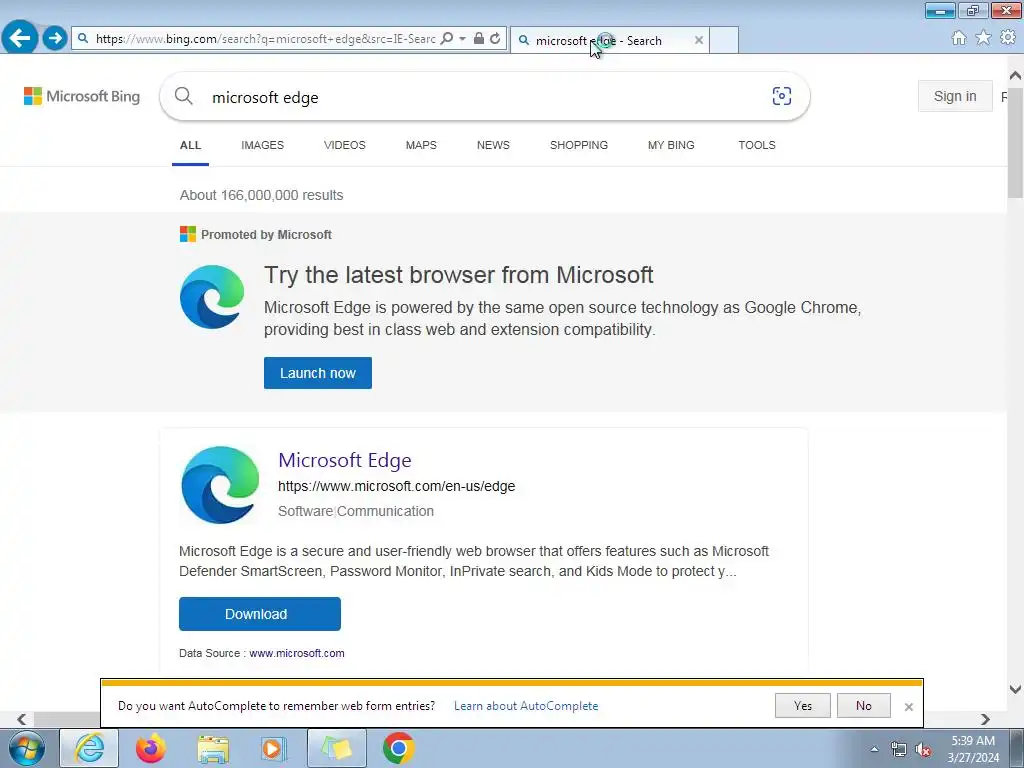
Task: Open the address bar autocomplete dropdown arrow
Action: [462, 39]
